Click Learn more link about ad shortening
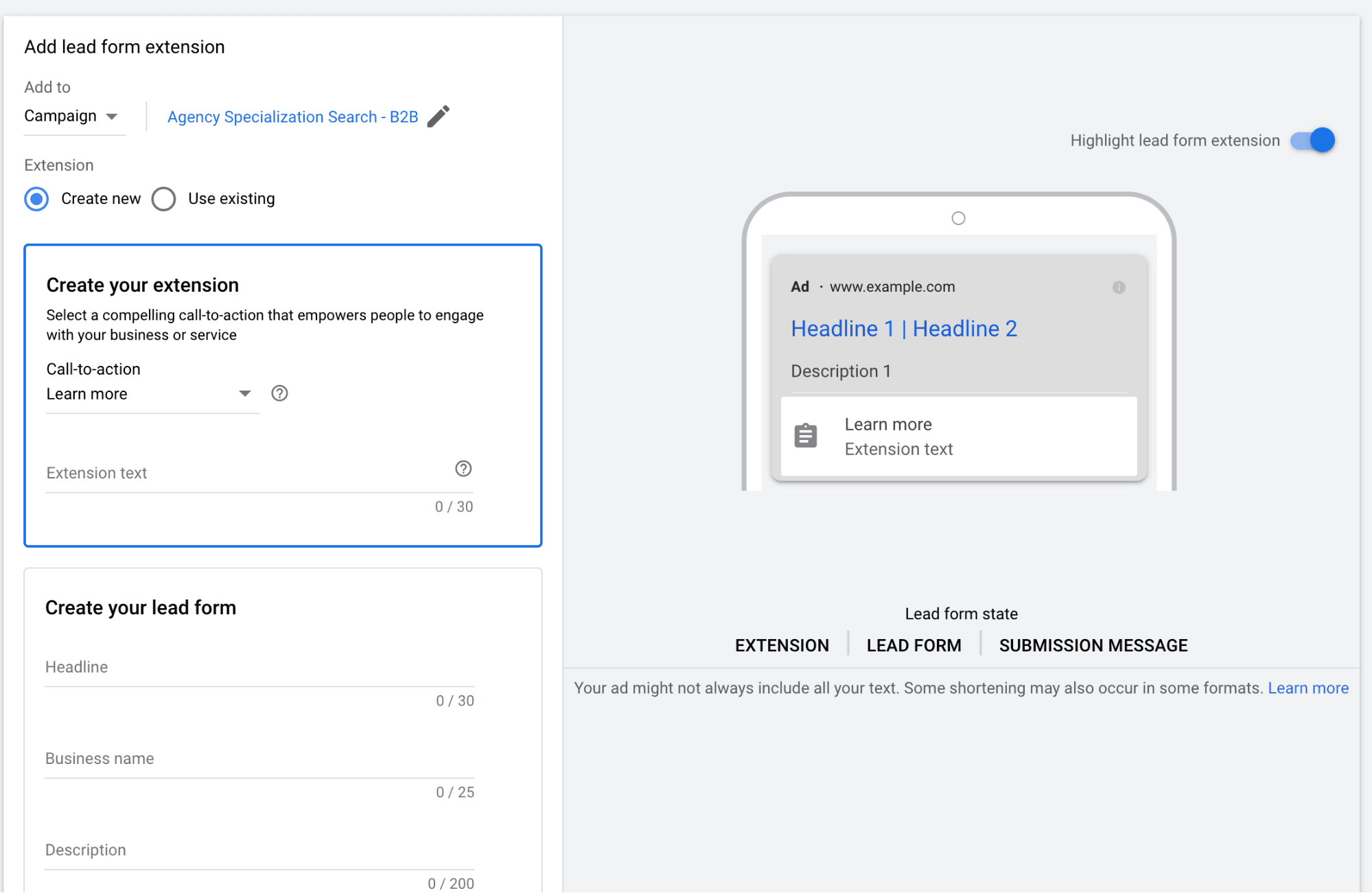Viewport: 1372px width, 893px height. pyautogui.click(x=1307, y=688)
